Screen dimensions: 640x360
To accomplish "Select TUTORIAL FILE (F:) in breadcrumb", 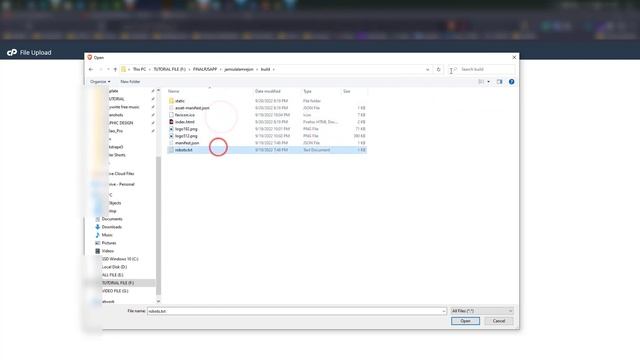I will [x=169, y=69].
